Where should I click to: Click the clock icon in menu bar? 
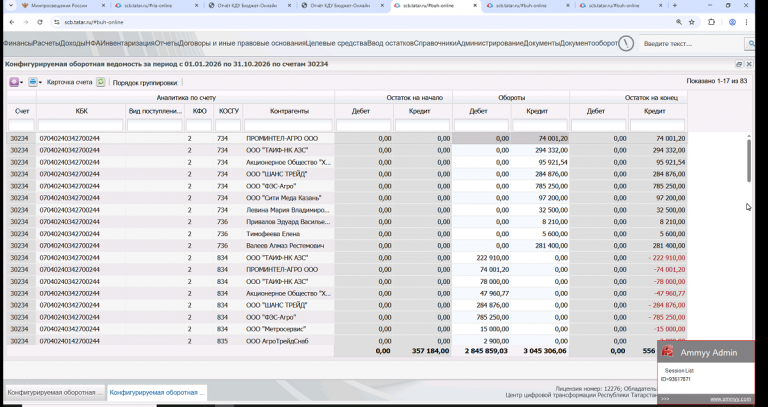point(626,43)
